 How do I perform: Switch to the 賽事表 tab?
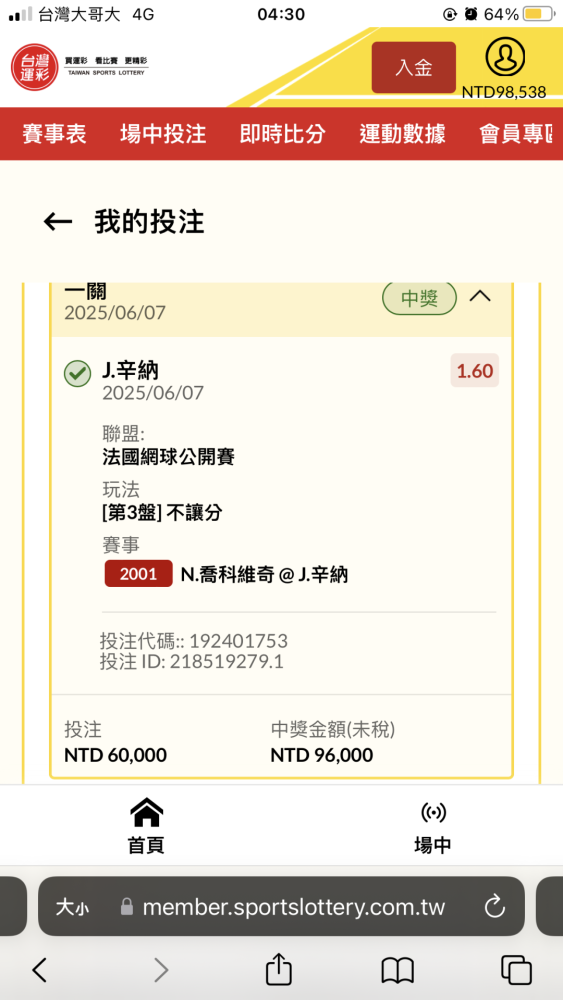click(54, 134)
